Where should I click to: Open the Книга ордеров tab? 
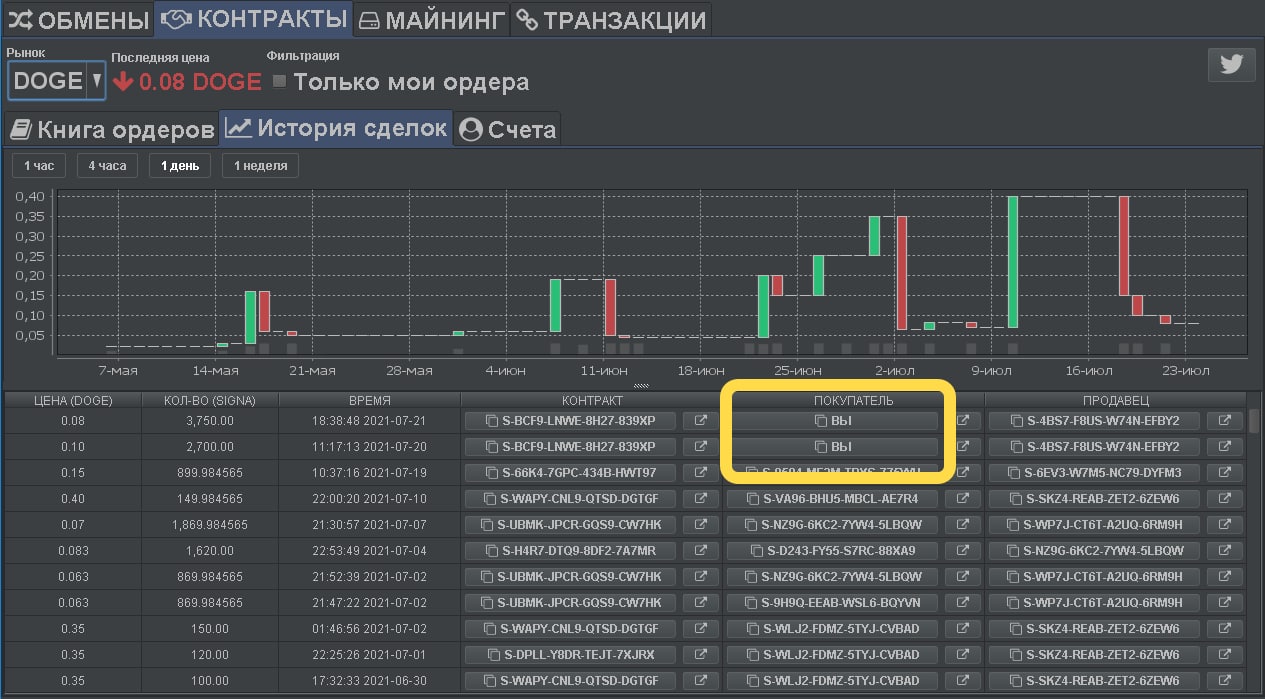click(x=111, y=129)
